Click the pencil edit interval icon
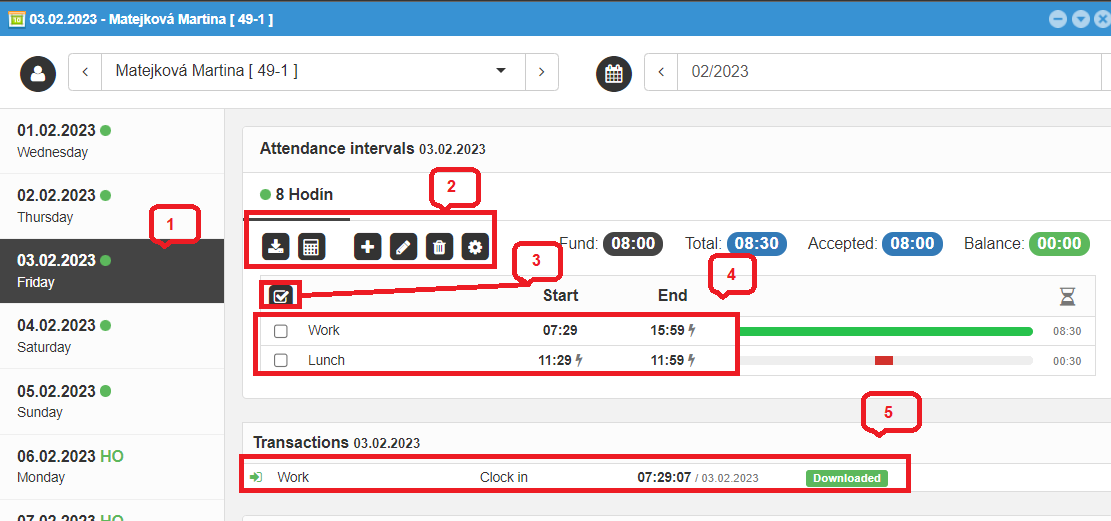The width and height of the screenshot is (1111, 521). point(403,247)
